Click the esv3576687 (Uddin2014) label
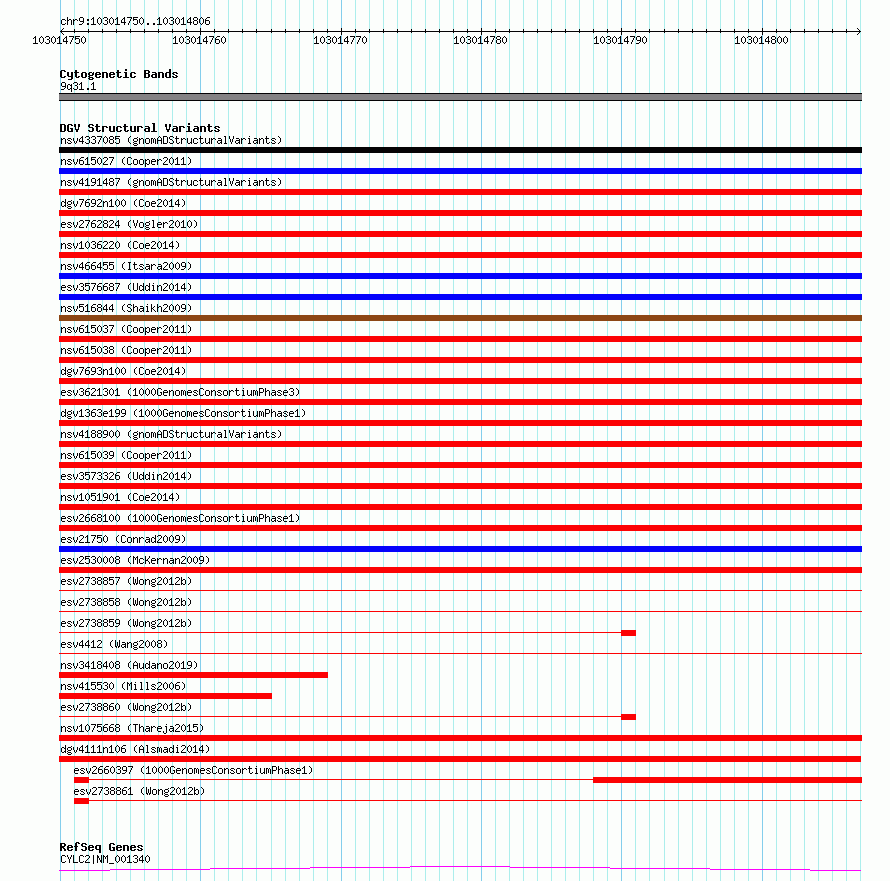The width and height of the screenshot is (890, 881). 126,287
